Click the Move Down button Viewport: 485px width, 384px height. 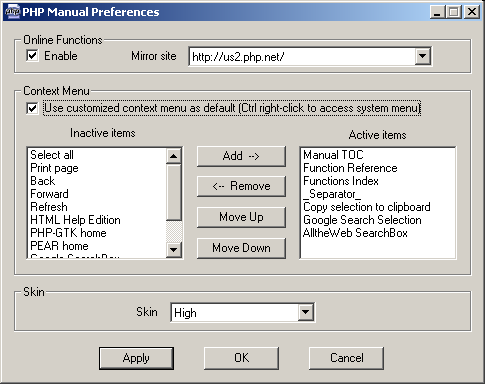[x=241, y=248]
